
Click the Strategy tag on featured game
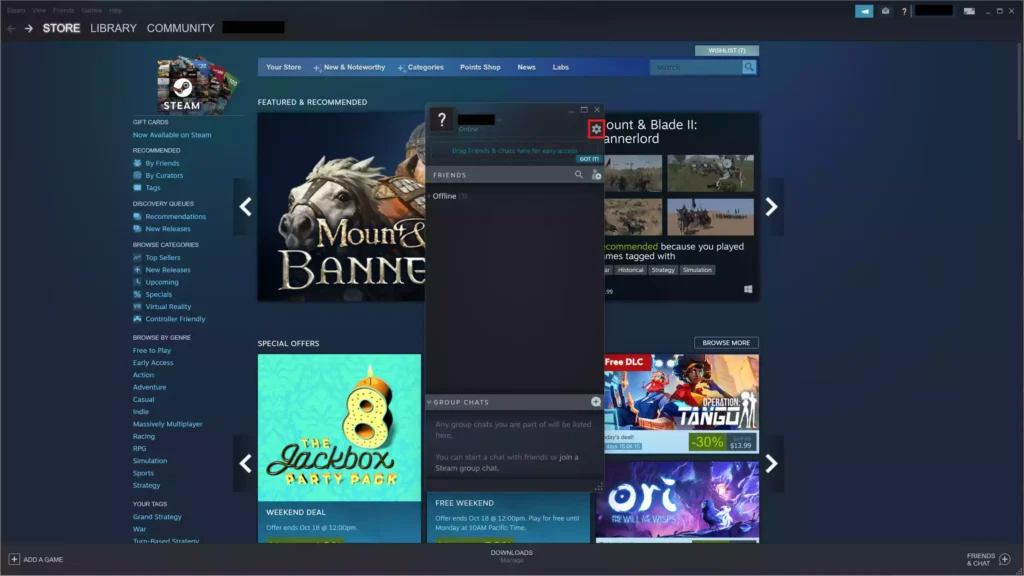click(x=663, y=270)
